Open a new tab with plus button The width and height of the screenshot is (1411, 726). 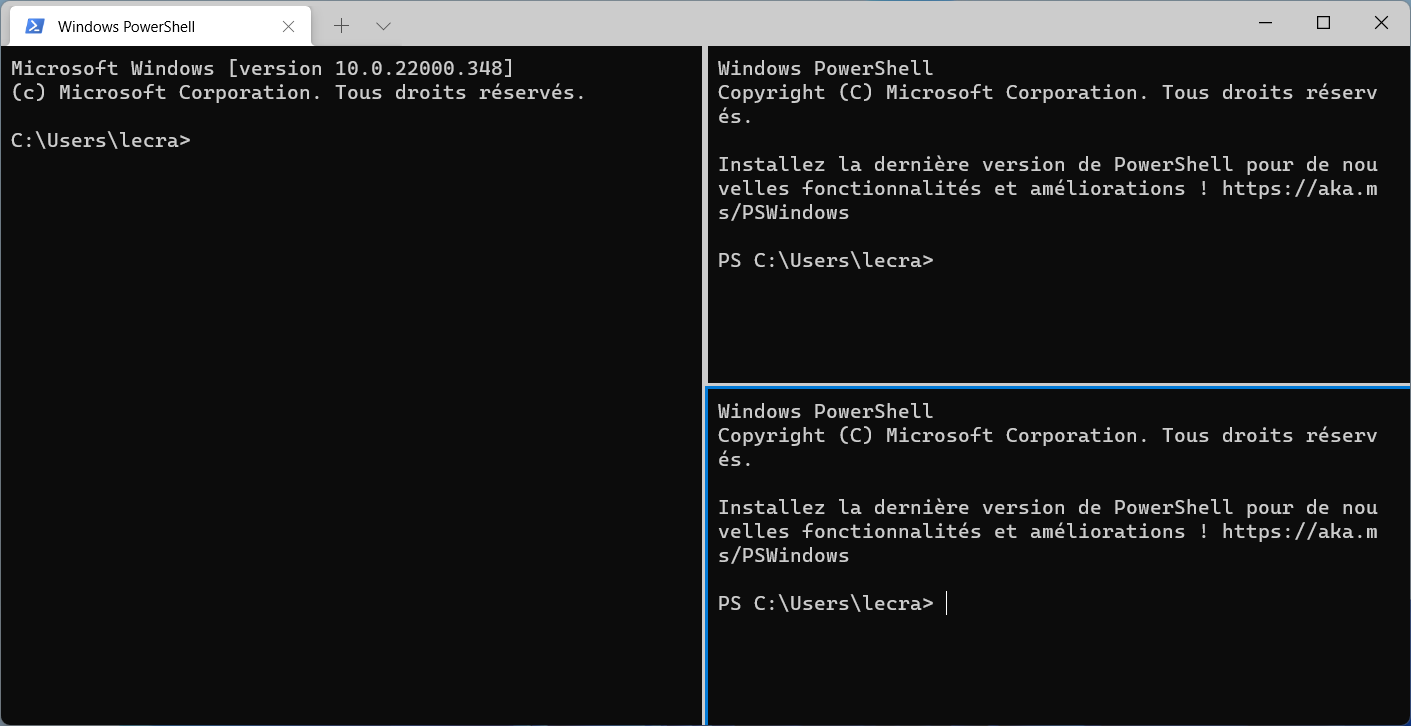coord(342,25)
